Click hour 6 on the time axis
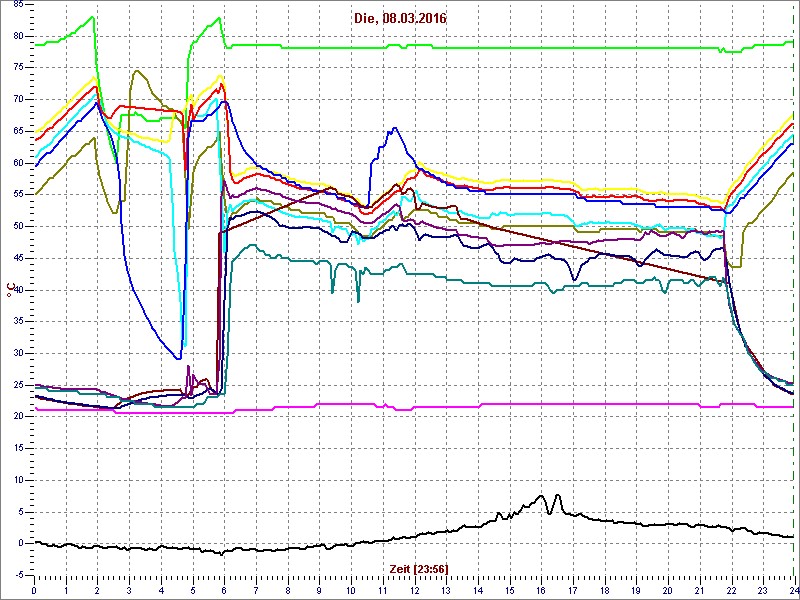800x600 pixels. [224, 590]
